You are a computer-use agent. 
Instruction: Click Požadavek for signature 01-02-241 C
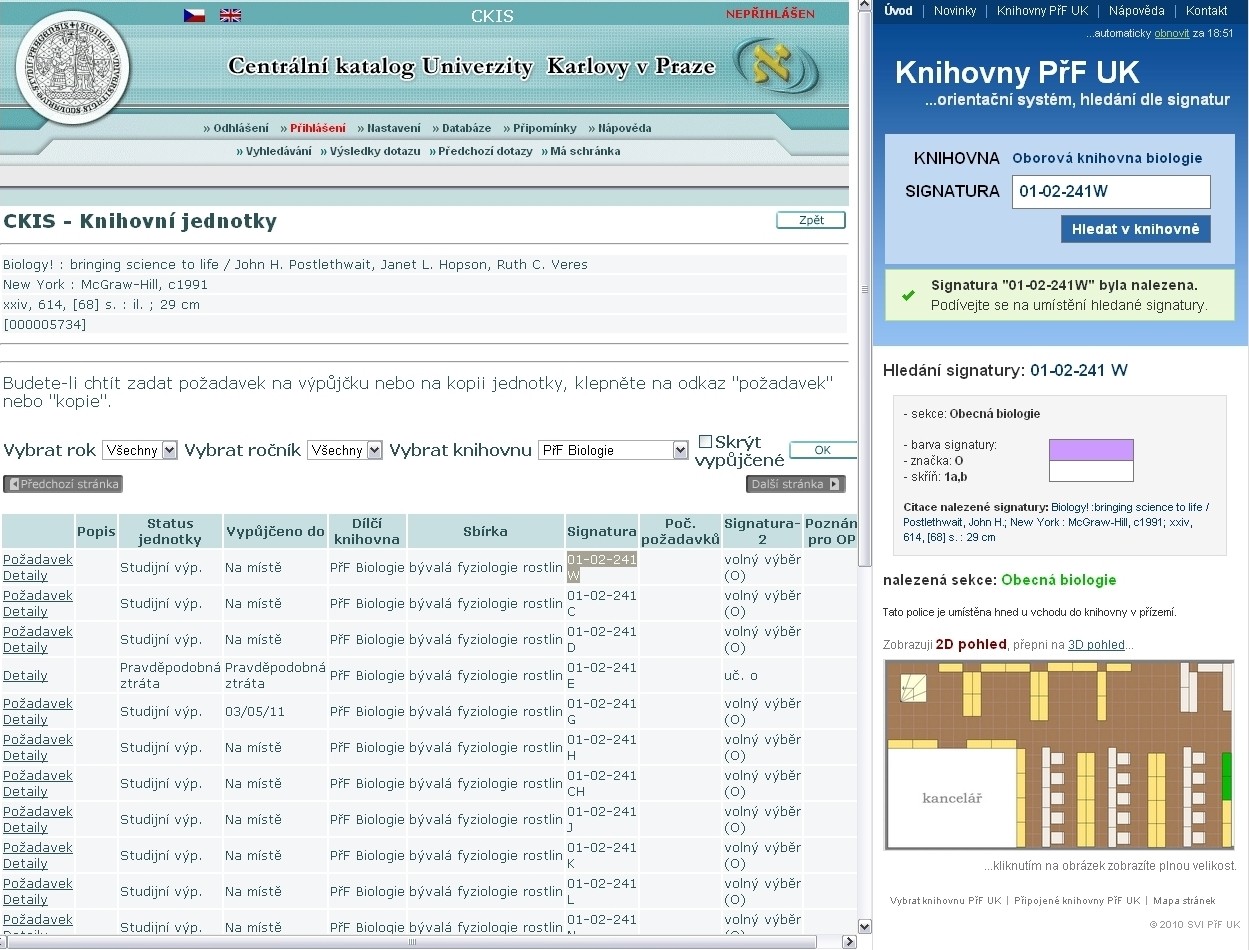[x=38, y=596]
